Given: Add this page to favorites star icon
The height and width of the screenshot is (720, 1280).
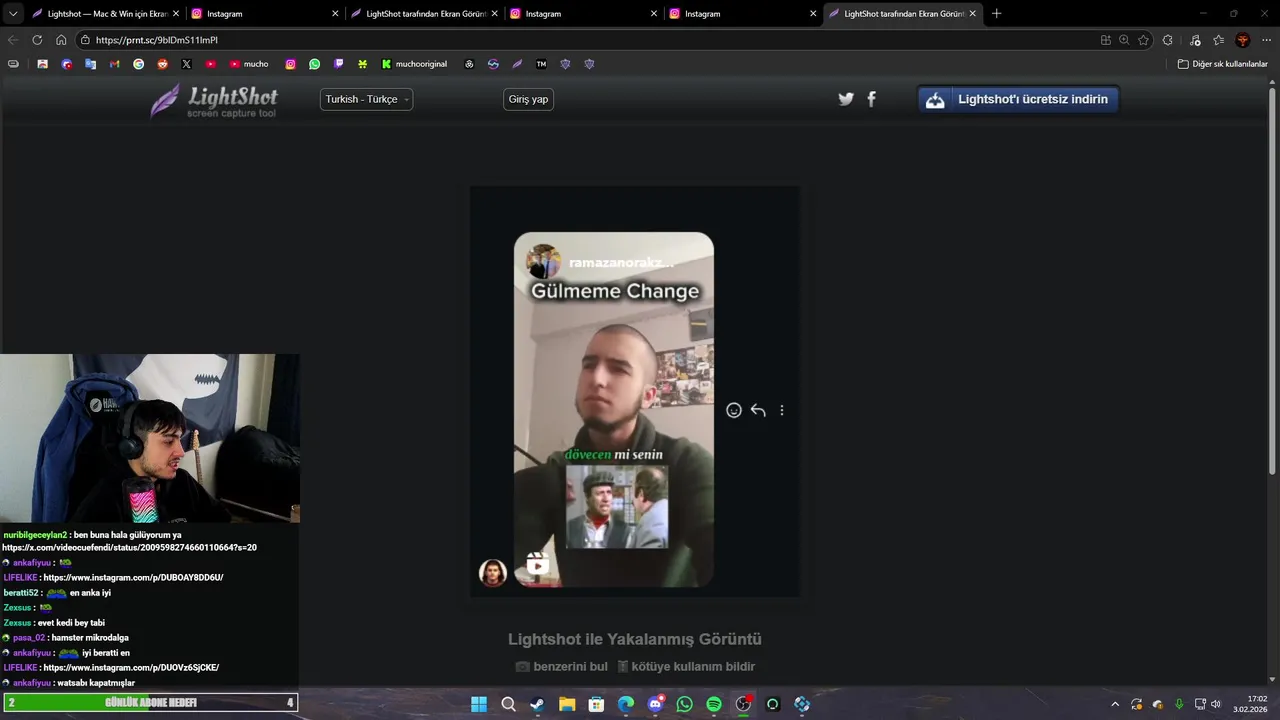Looking at the screenshot, I should (x=1144, y=40).
